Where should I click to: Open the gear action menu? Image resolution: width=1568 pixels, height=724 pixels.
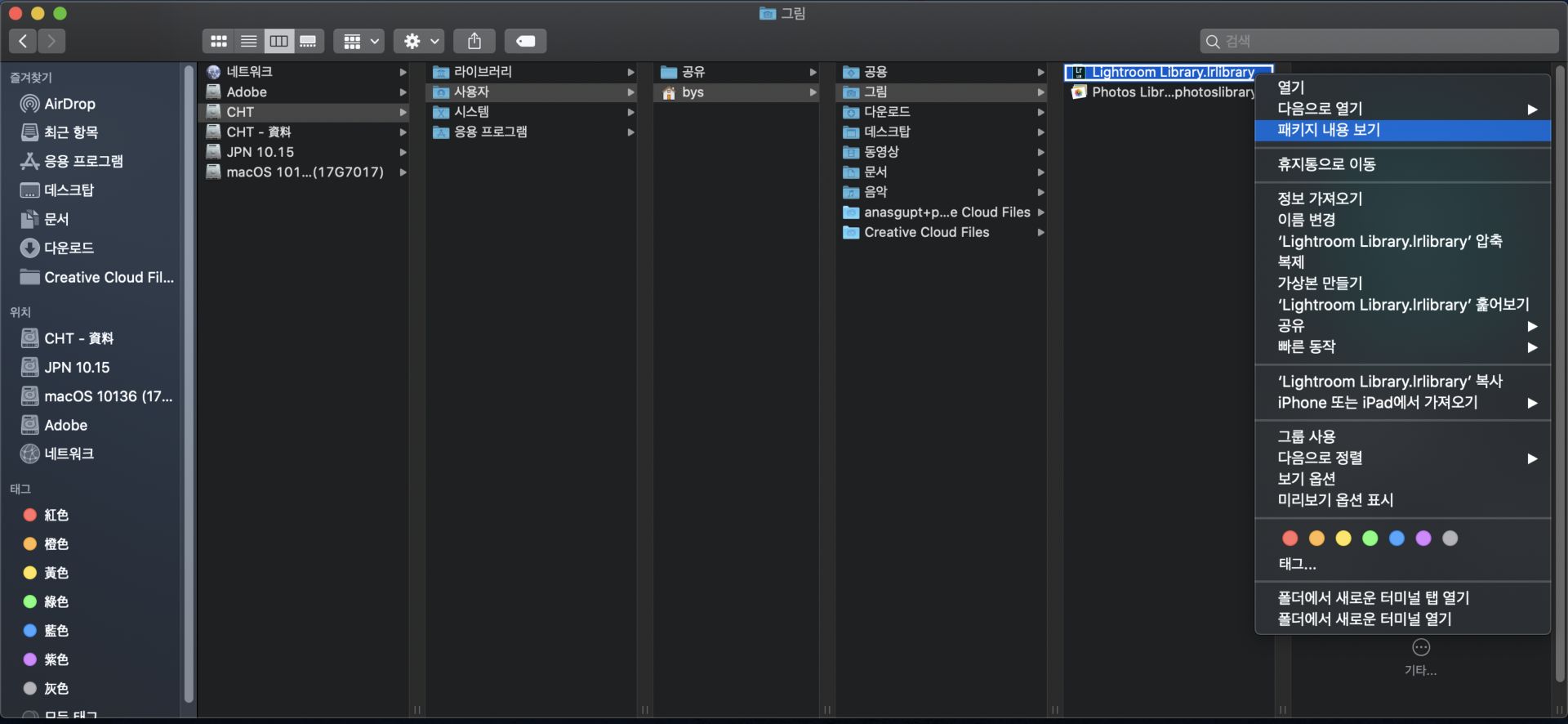point(420,41)
